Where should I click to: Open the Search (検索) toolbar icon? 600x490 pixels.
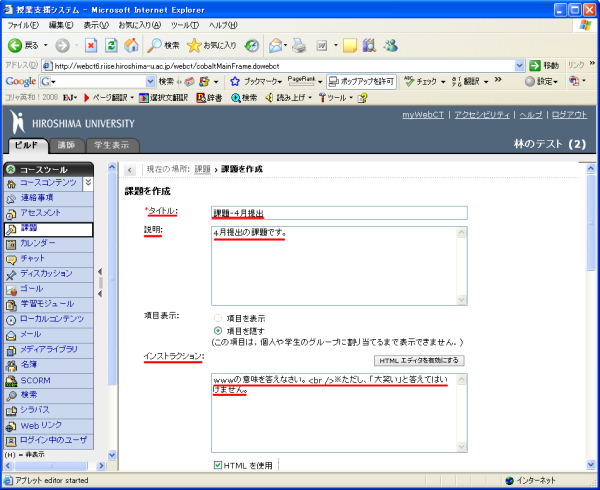click(155, 46)
